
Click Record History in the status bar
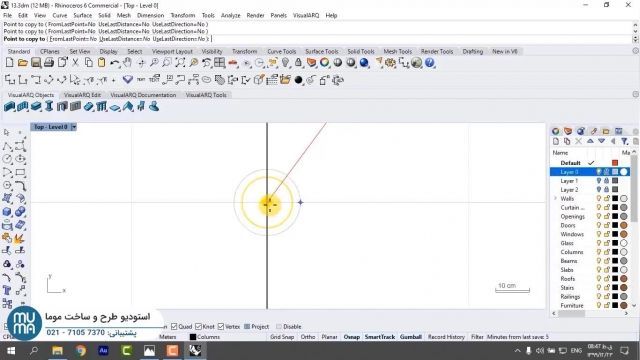click(x=446, y=337)
